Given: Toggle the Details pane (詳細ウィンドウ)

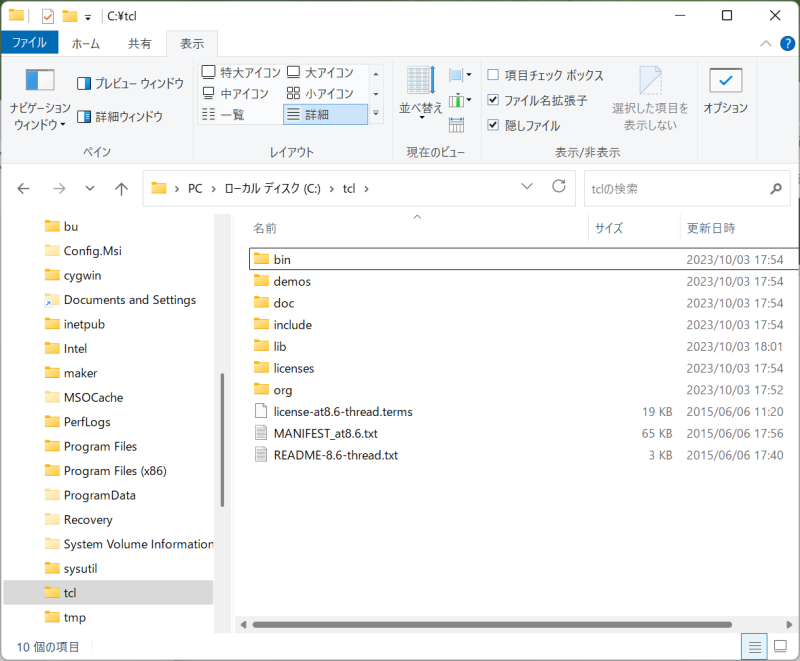Looking at the screenshot, I should tap(120, 117).
